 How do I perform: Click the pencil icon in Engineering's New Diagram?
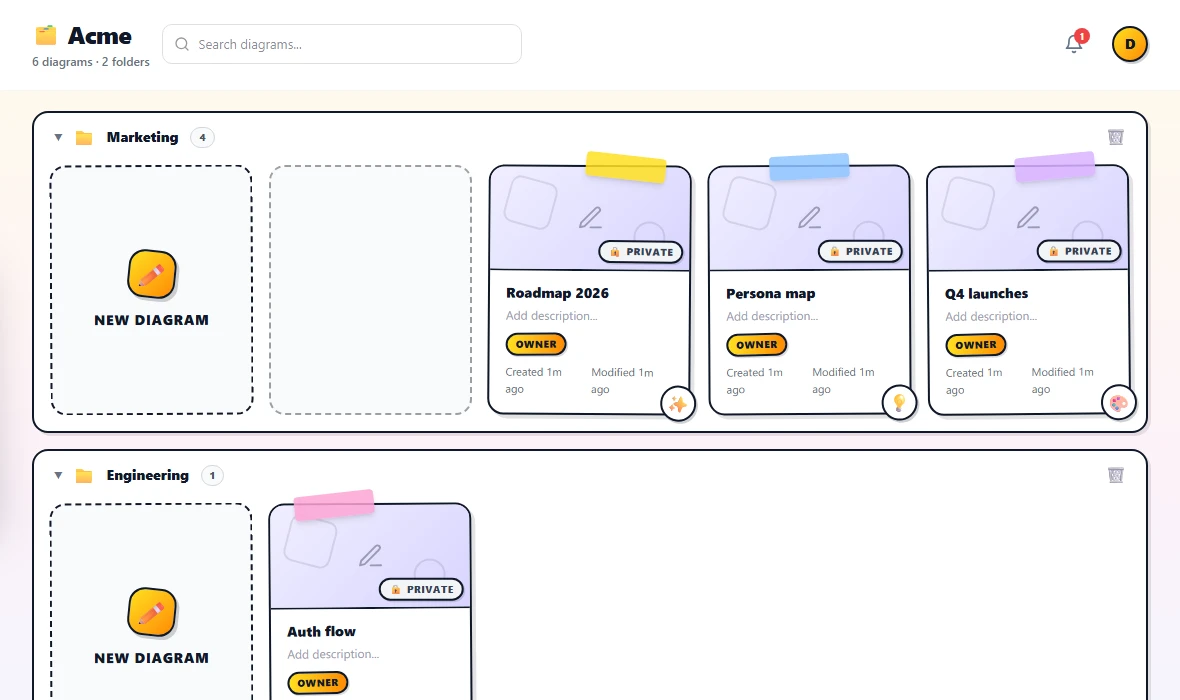coord(151,612)
